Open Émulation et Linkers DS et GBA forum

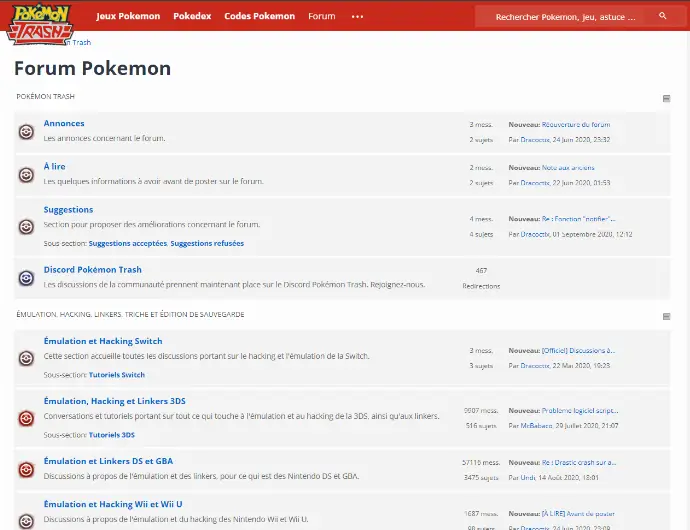[108, 461]
